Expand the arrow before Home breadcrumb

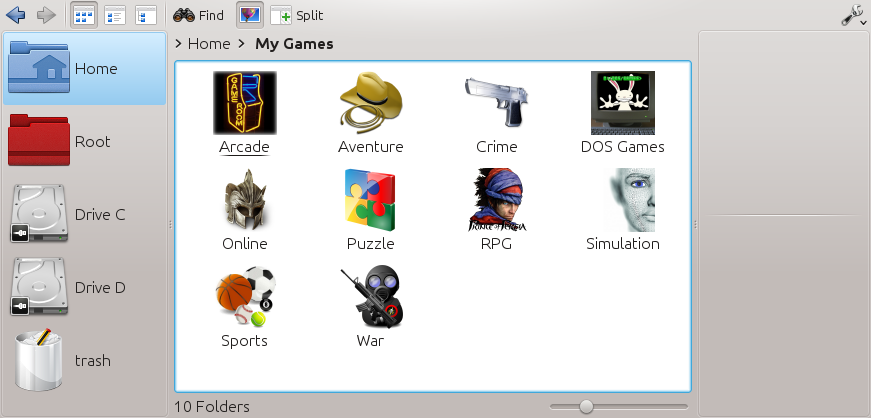pyautogui.click(x=178, y=44)
